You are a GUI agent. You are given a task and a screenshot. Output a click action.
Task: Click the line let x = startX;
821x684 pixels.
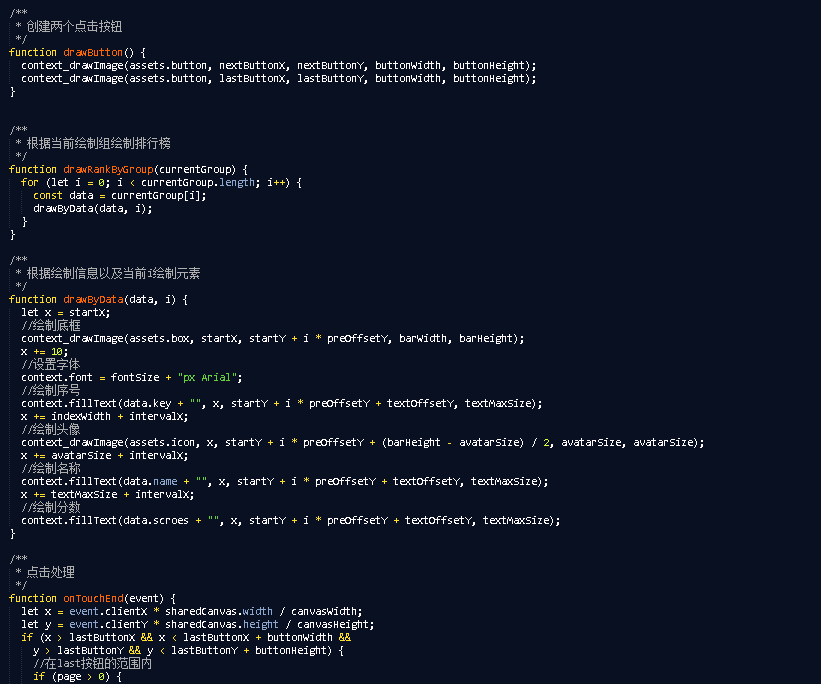[x=66, y=313]
